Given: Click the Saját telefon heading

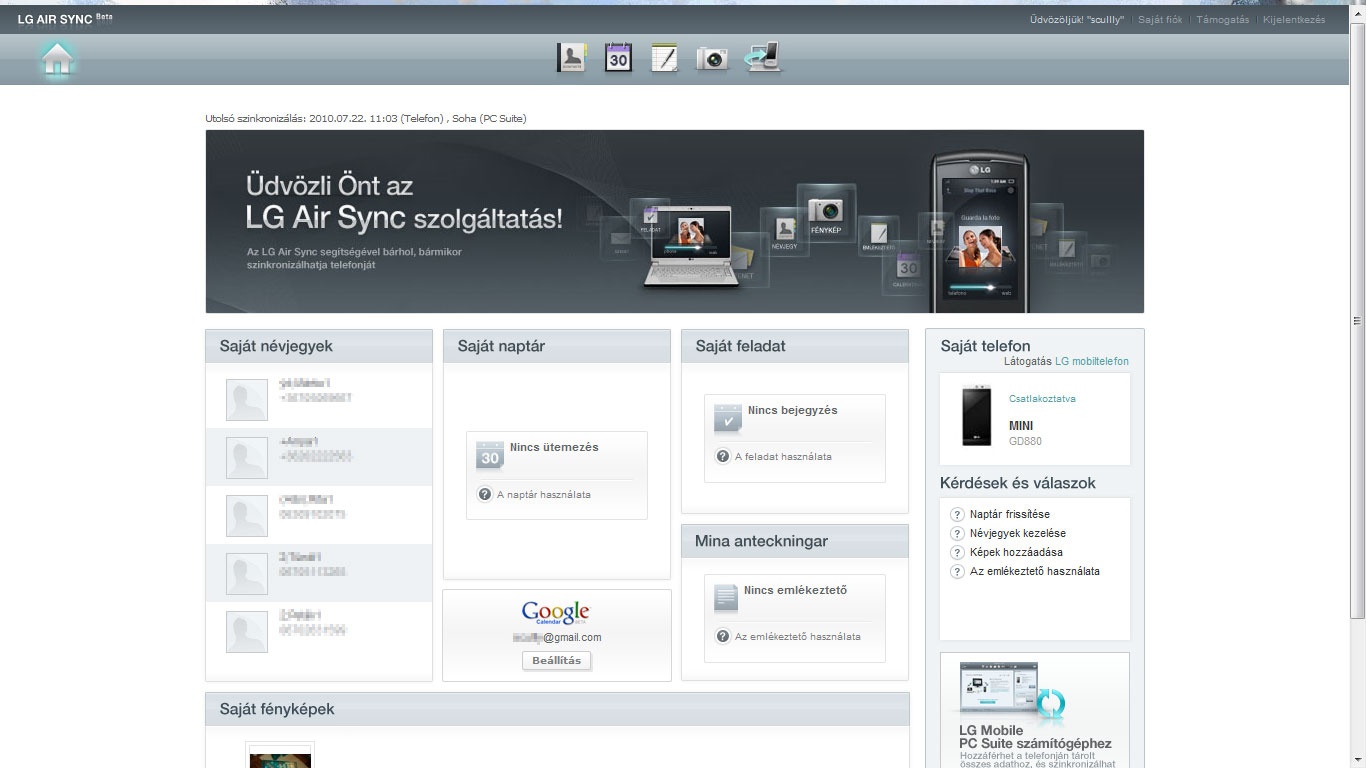Looking at the screenshot, I should [x=985, y=346].
